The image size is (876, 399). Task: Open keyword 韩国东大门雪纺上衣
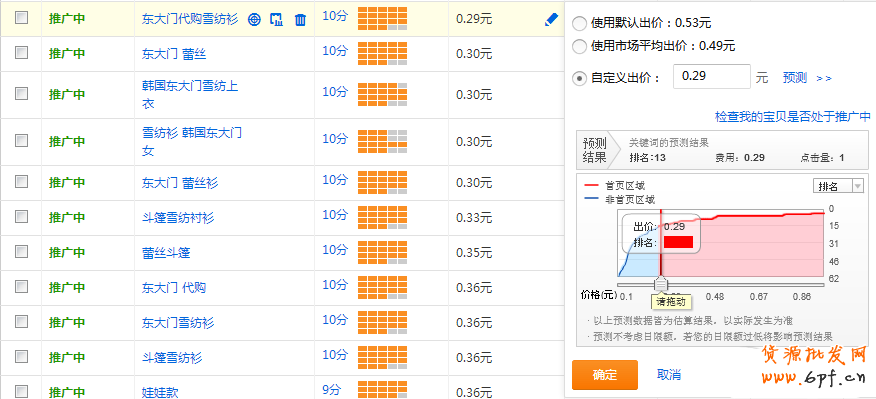190,95
